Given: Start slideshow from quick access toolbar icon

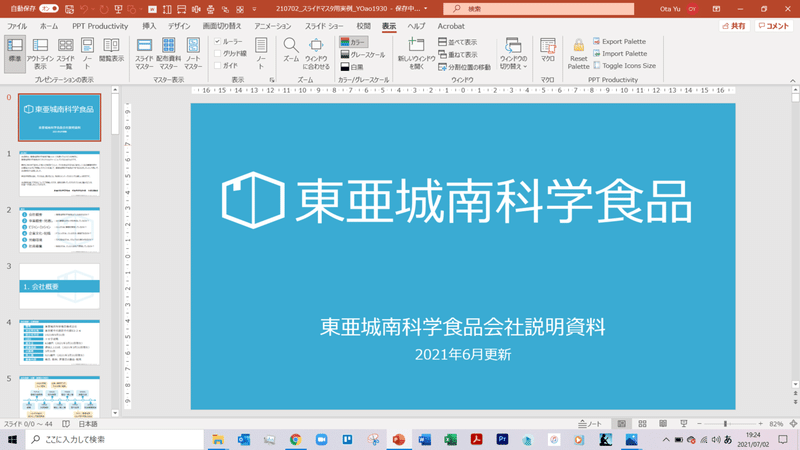Looking at the screenshot, I should tap(118, 9).
